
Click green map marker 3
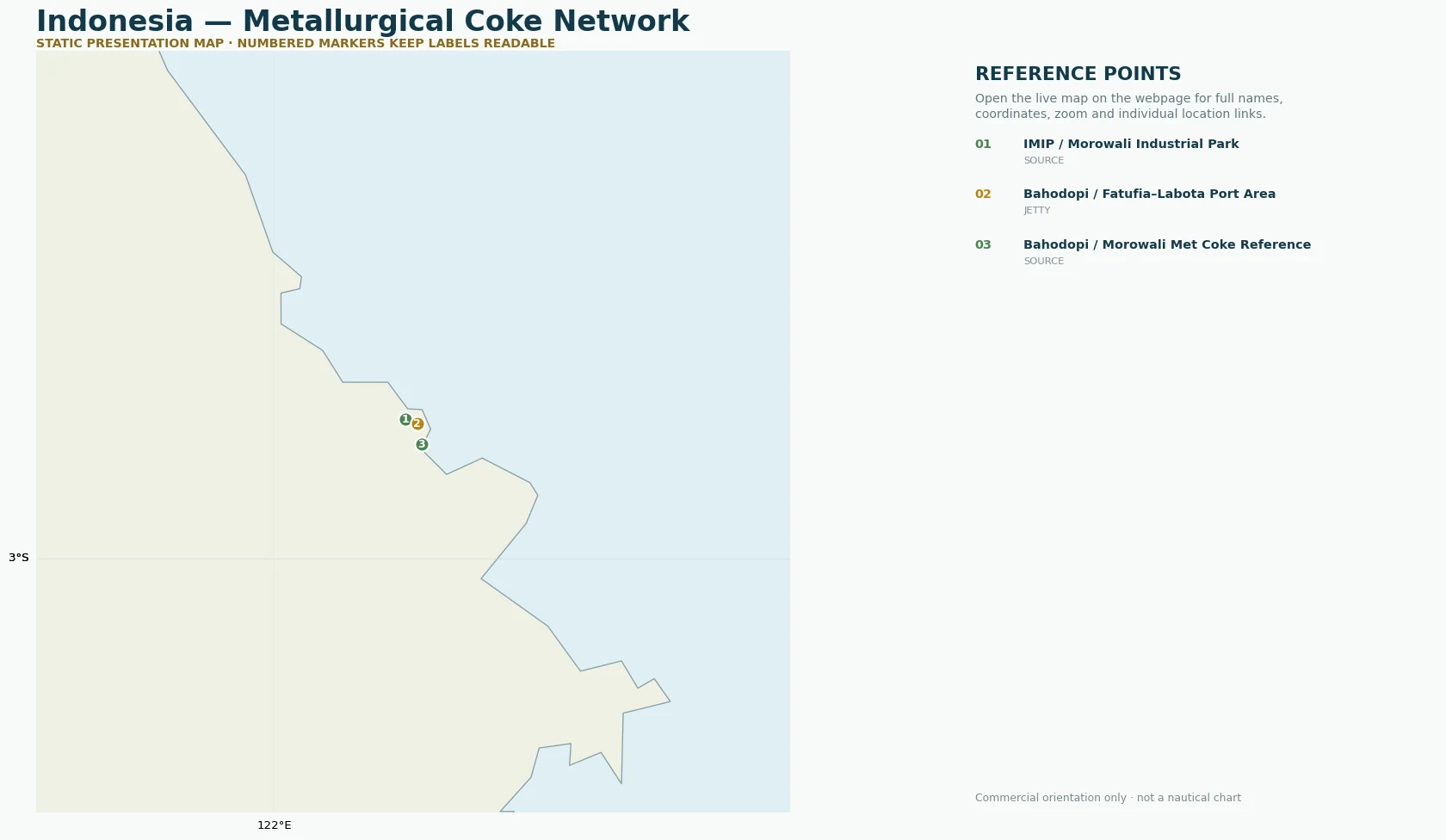click(422, 444)
